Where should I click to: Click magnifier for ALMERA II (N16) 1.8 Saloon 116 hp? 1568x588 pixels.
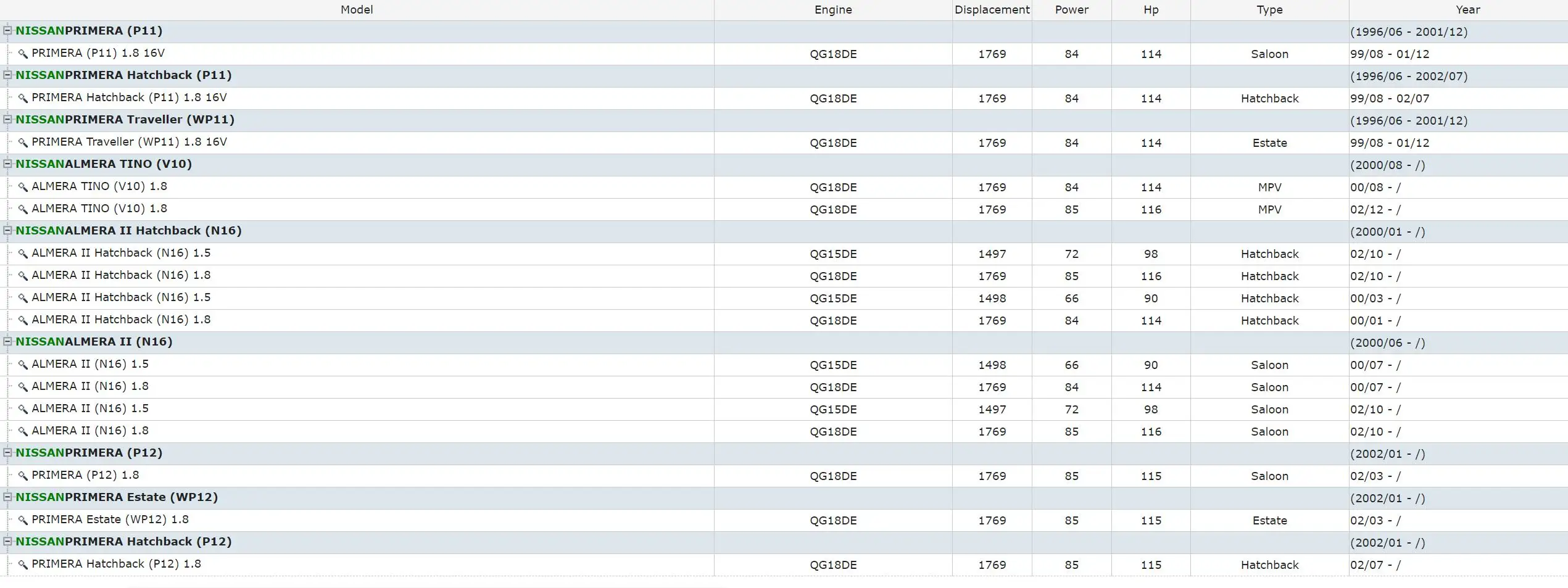23,431
